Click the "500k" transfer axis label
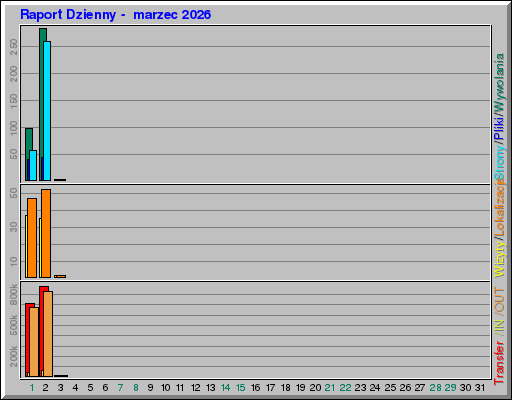Screen dimensions: 512x400 point(14,325)
